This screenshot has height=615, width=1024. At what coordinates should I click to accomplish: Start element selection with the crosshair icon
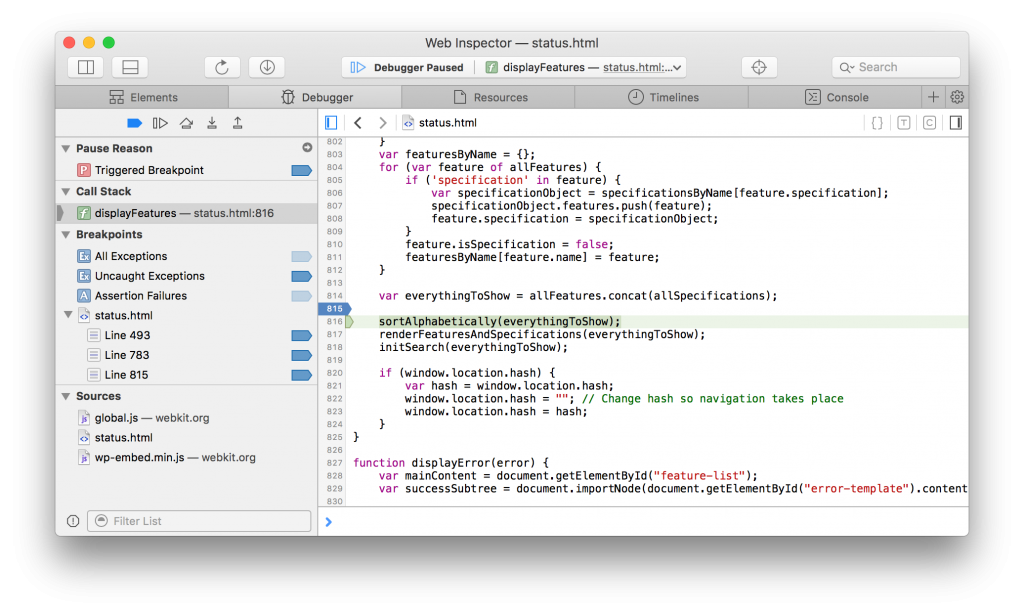coord(759,67)
